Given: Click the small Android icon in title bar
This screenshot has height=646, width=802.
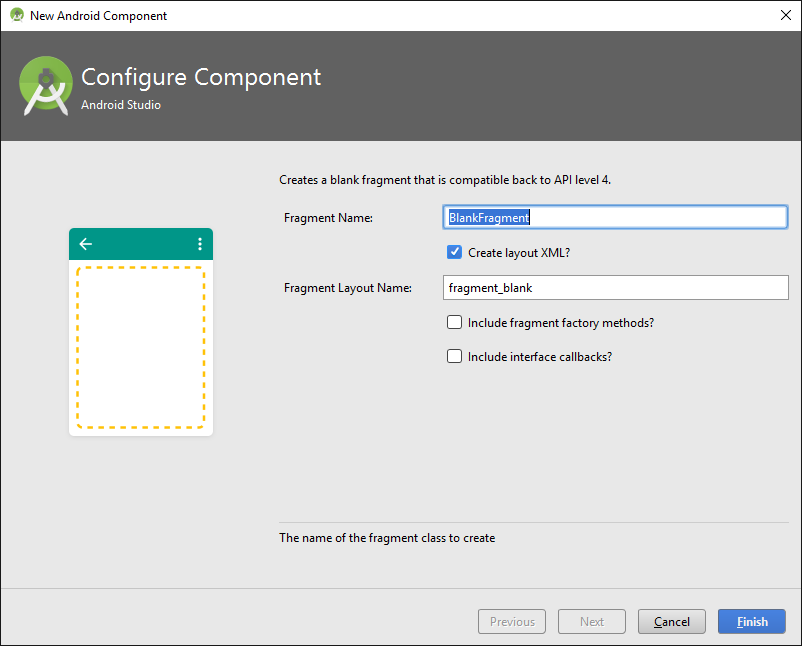Looking at the screenshot, I should (16, 16).
